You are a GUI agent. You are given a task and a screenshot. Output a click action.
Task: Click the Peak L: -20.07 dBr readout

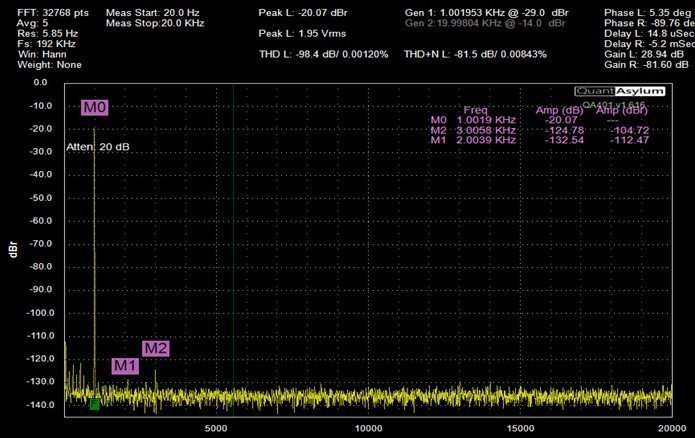pos(303,13)
